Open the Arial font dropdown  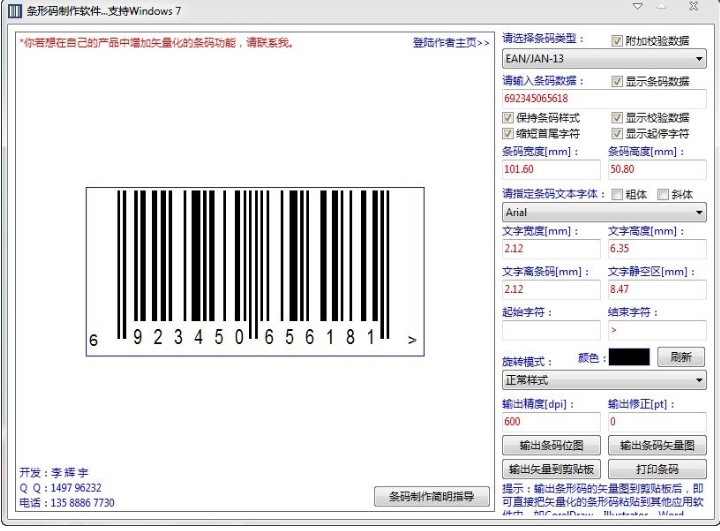click(604, 213)
